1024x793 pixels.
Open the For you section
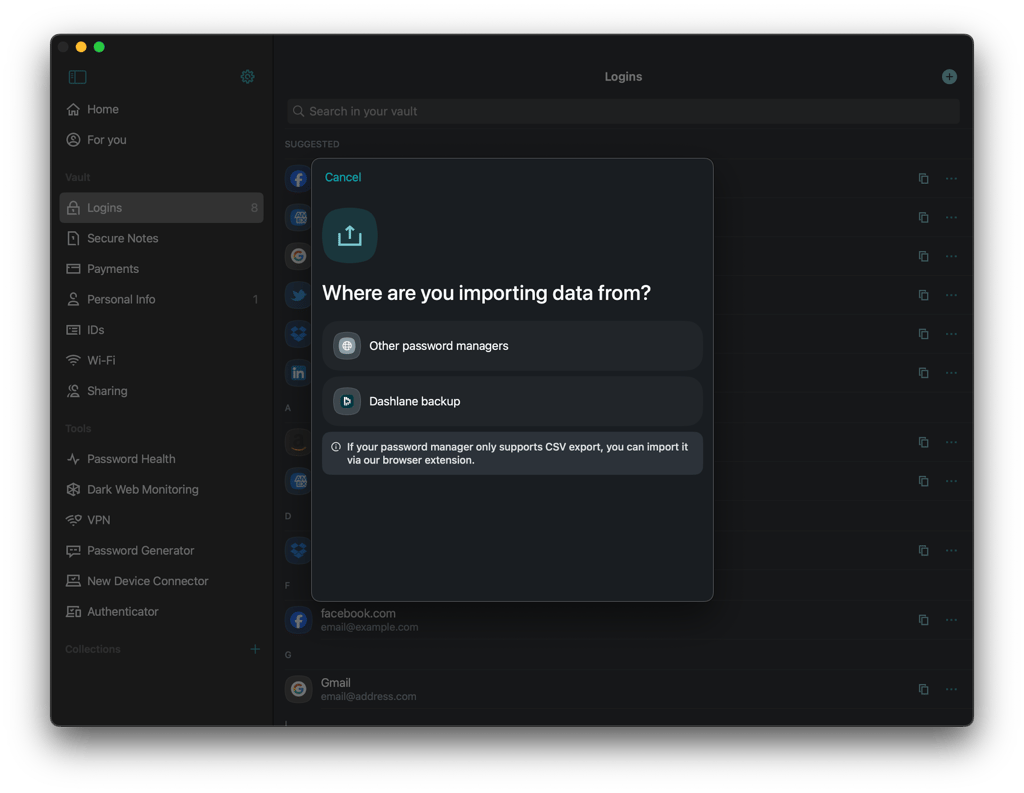coord(161,140)
